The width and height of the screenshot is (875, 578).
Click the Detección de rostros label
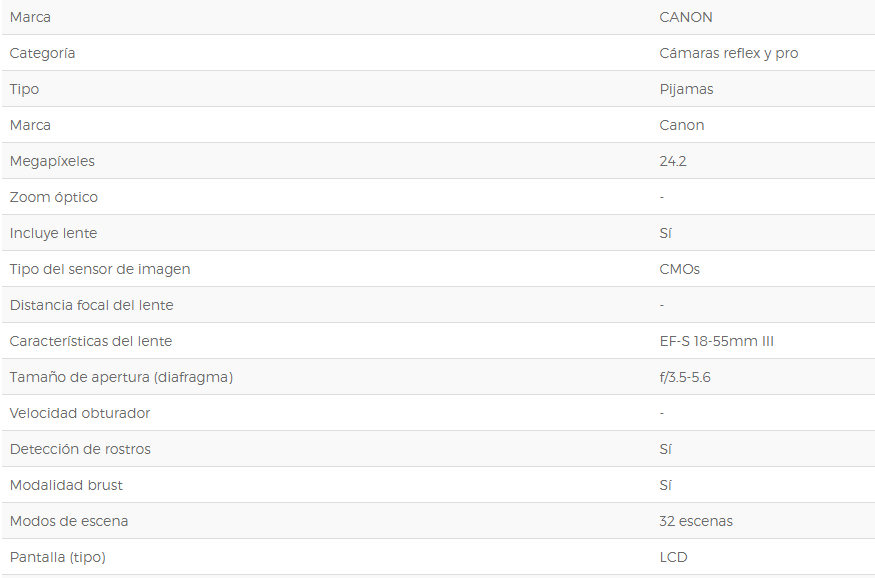80,449
